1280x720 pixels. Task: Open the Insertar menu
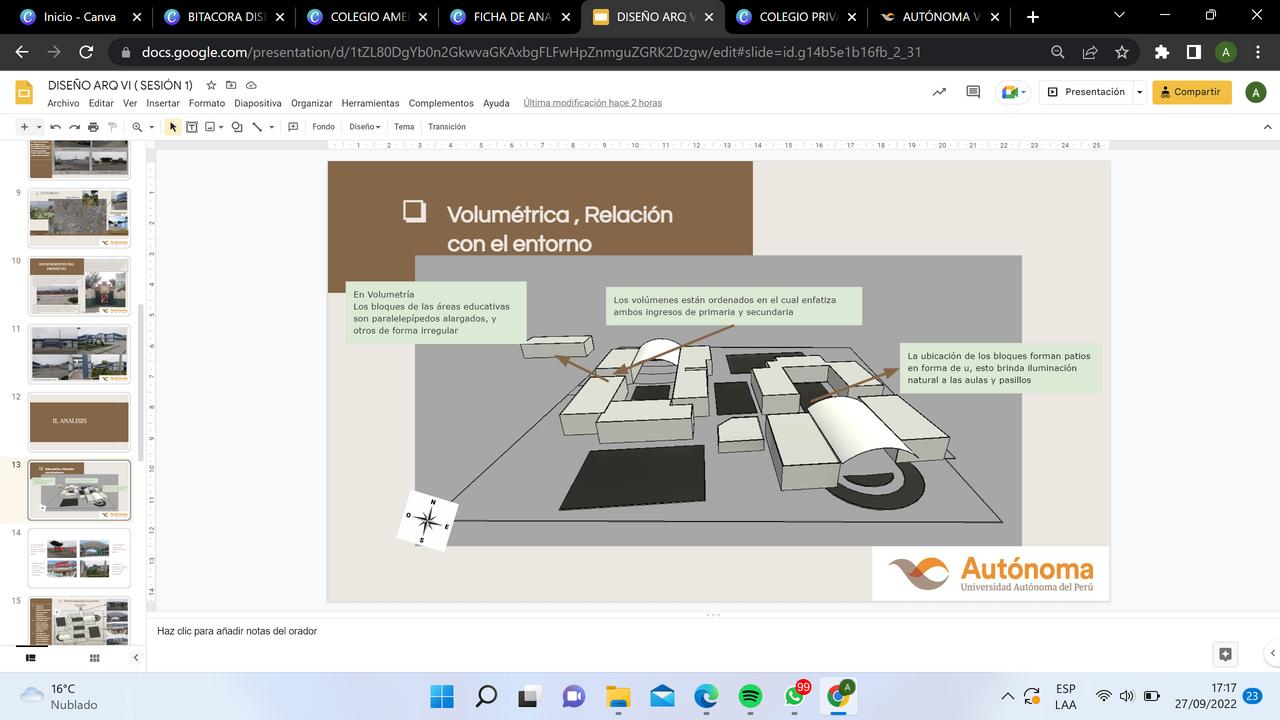163,103
